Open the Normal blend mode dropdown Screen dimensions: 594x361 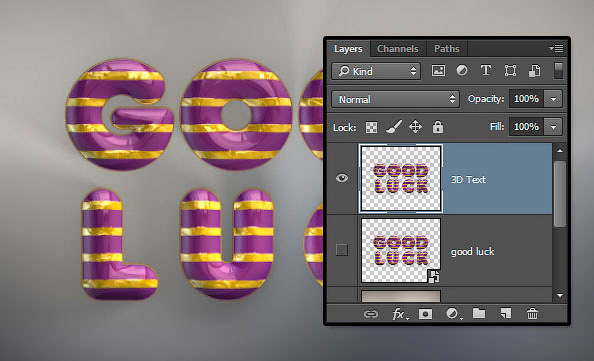point(395,99)
